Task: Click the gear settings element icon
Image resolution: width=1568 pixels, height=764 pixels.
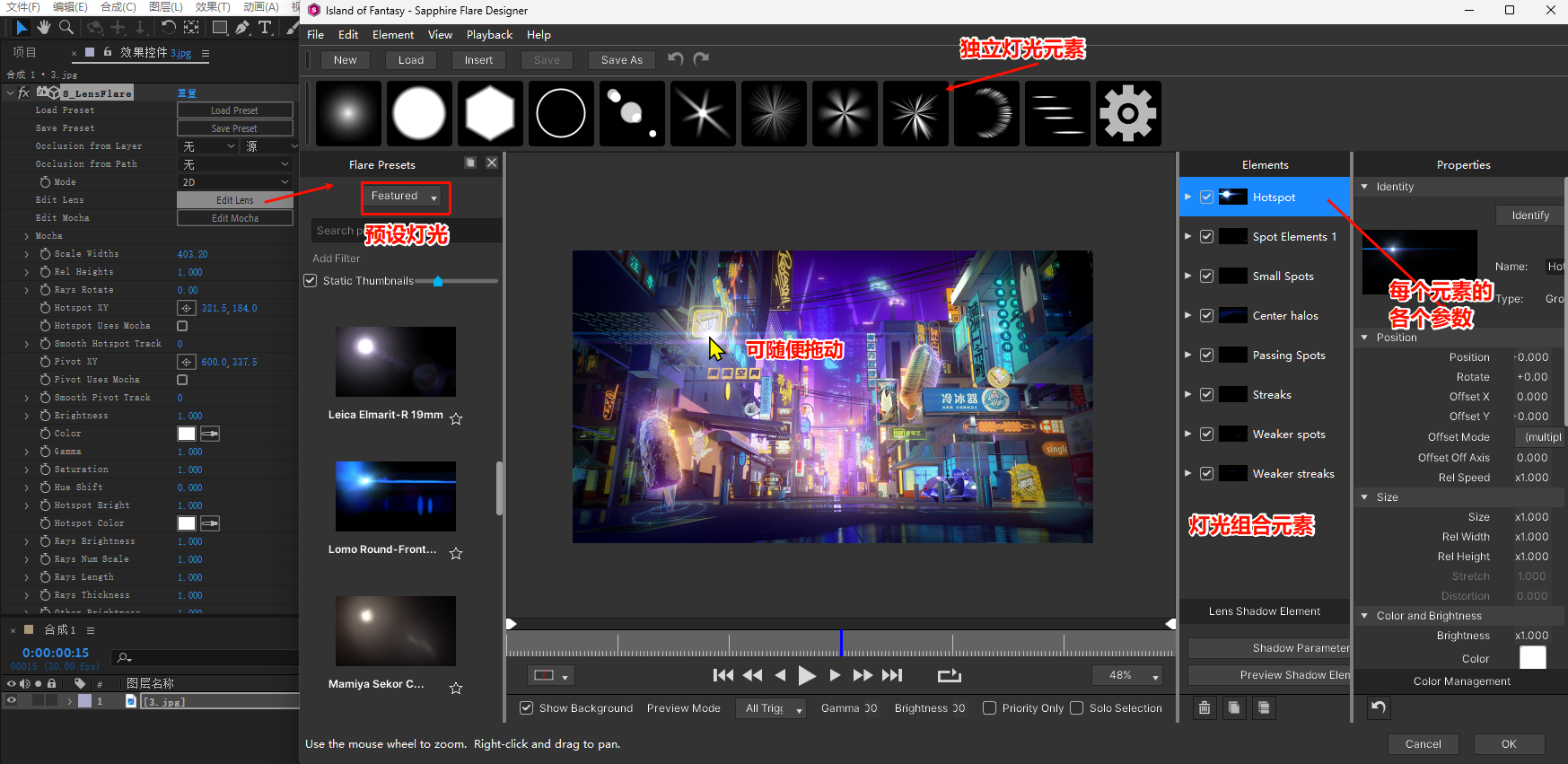Action: [1128, 114]
